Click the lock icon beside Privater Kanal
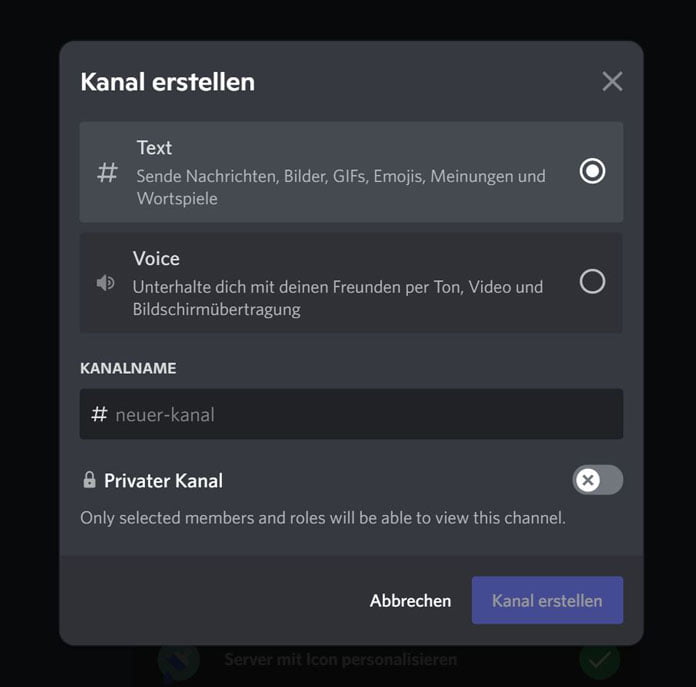The height and width of the screenshot is (687, 696). coord(90,480)
